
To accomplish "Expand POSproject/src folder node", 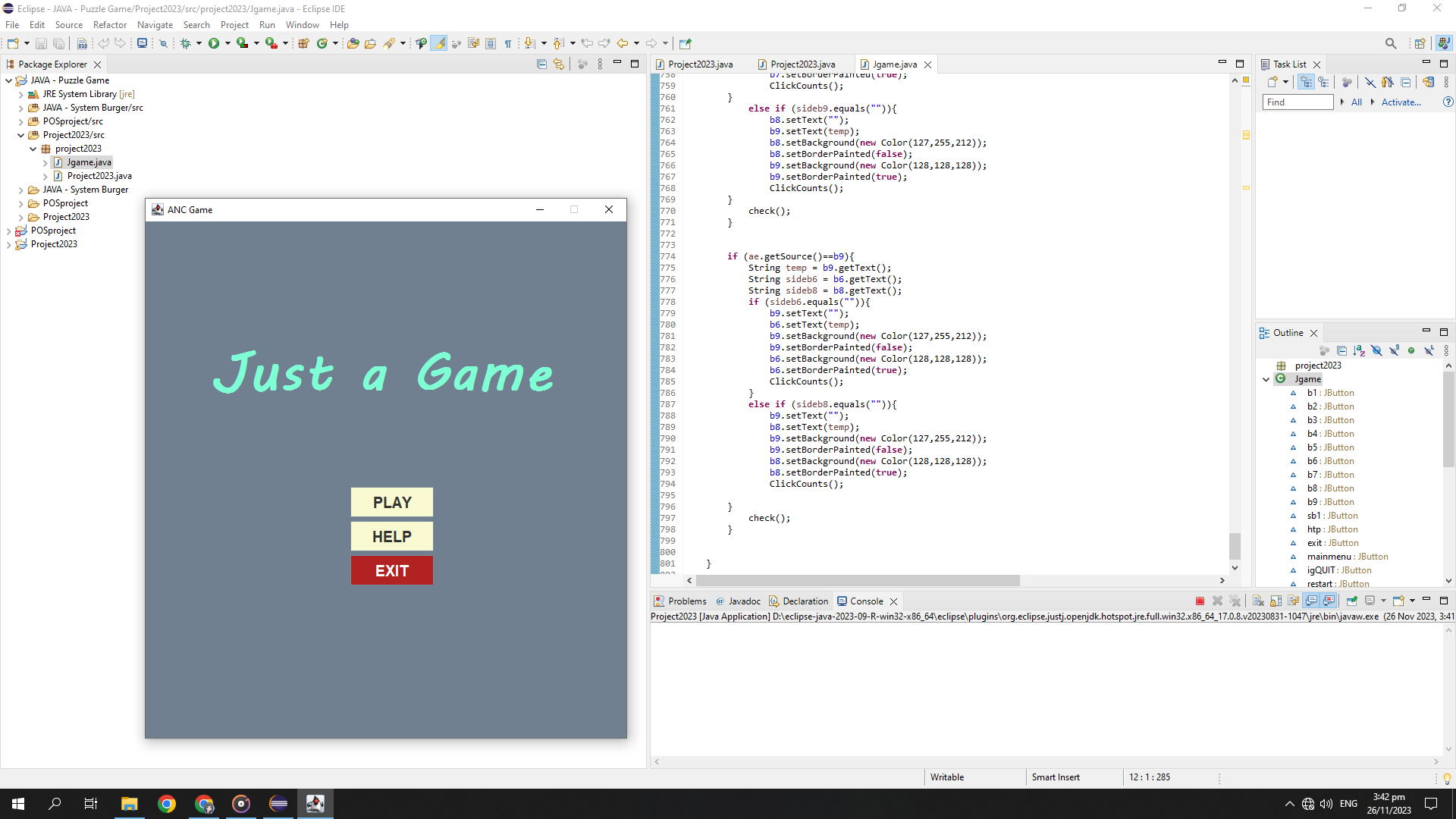I will pyautogui.click(x=20, y=122).
